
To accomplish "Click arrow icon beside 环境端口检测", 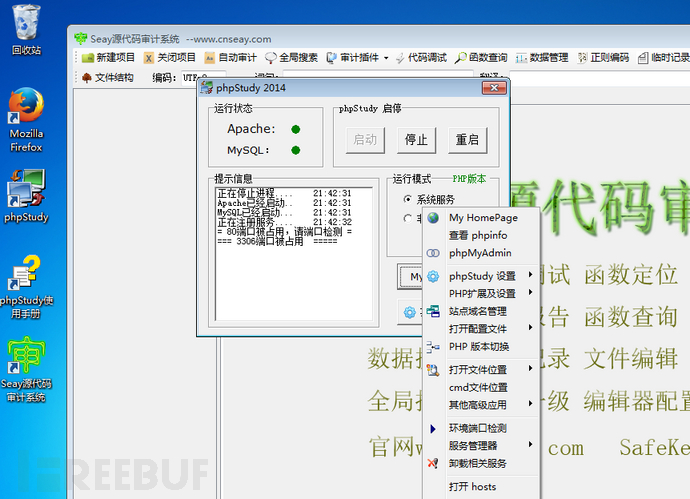I will pos(433,428).
